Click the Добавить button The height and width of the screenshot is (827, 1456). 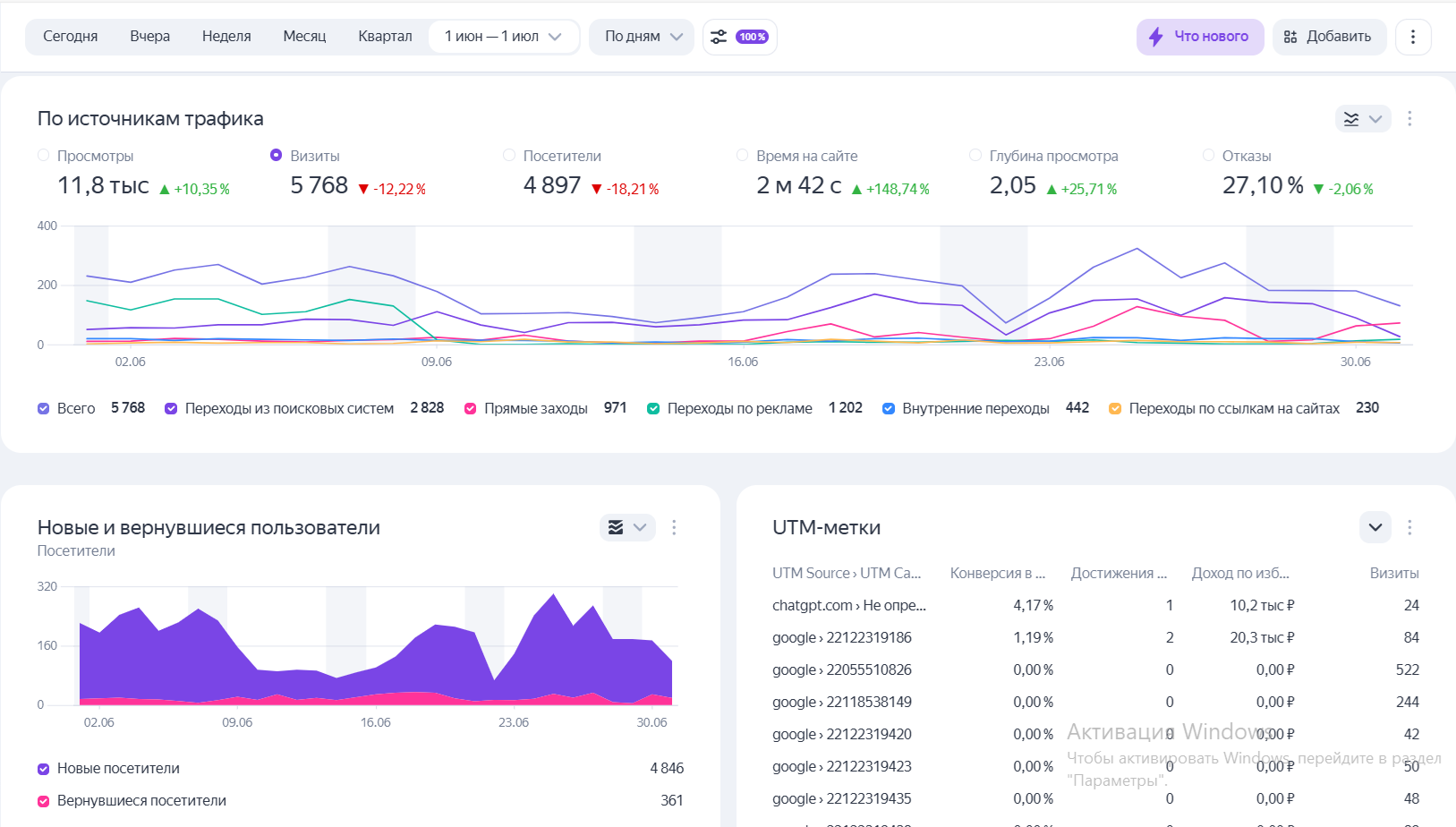[x=1328, y=37]
